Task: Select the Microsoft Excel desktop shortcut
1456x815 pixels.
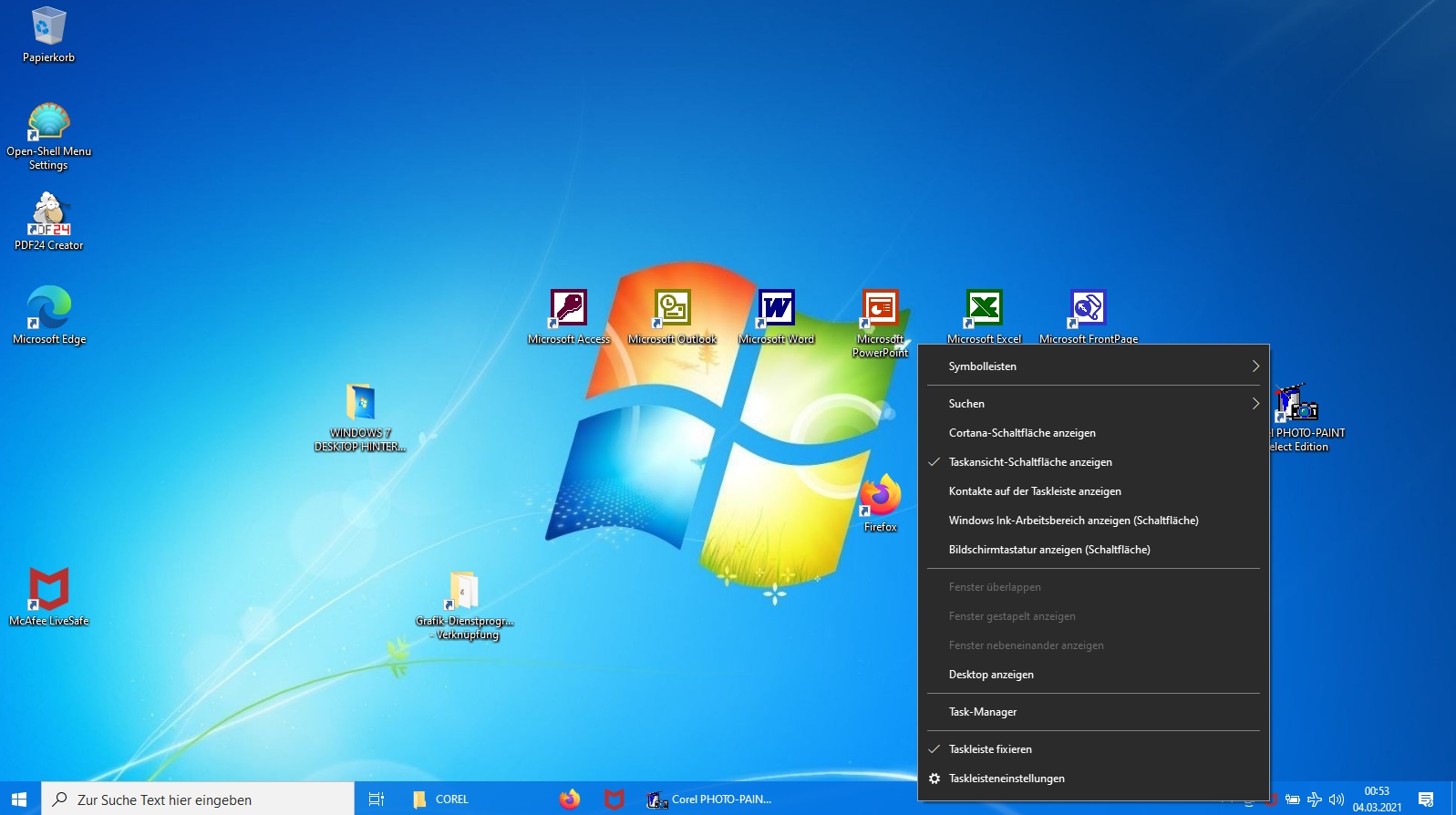Action: click(985, 315)
